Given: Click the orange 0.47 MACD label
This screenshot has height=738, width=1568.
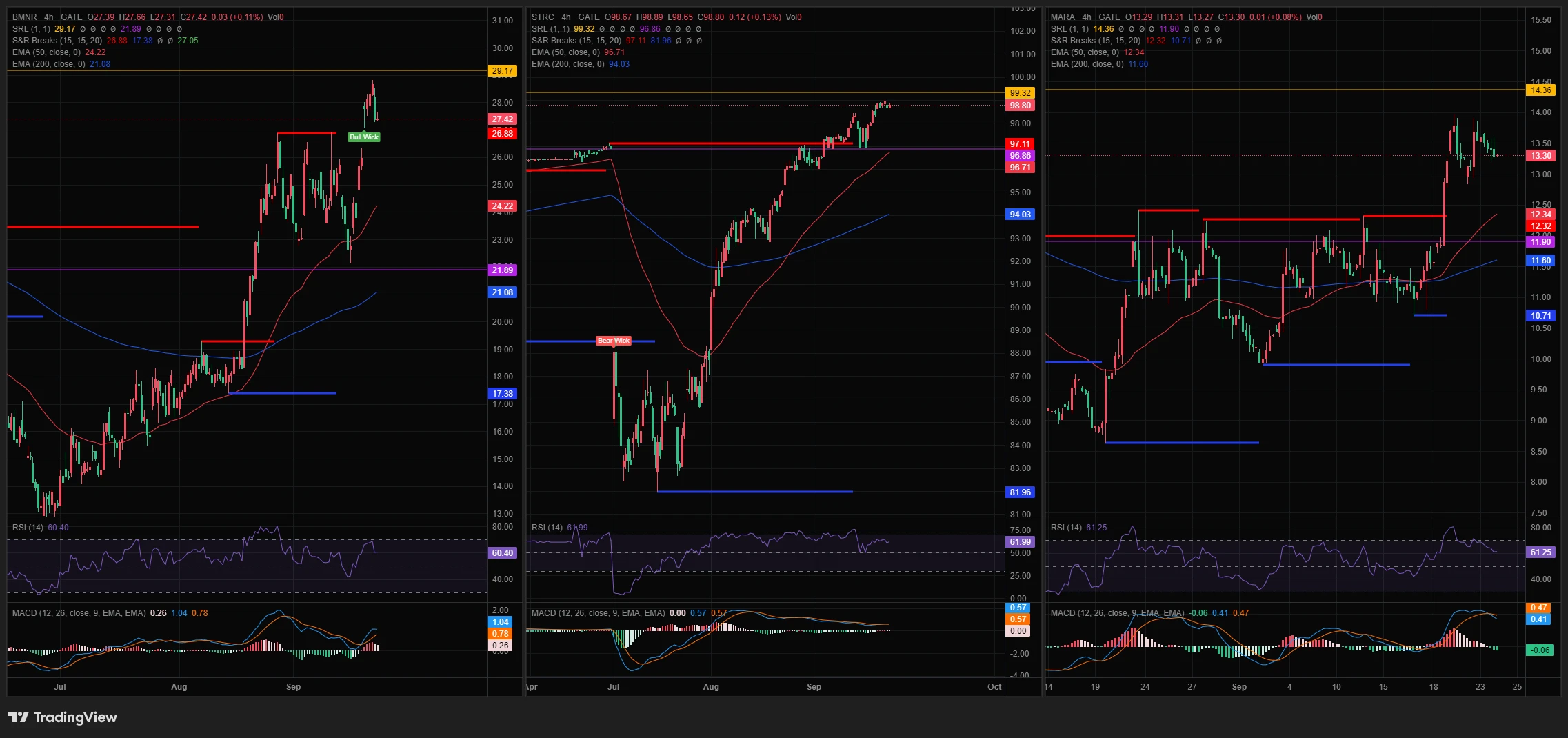Looking at the screenshot, I should click(1539, 608).
